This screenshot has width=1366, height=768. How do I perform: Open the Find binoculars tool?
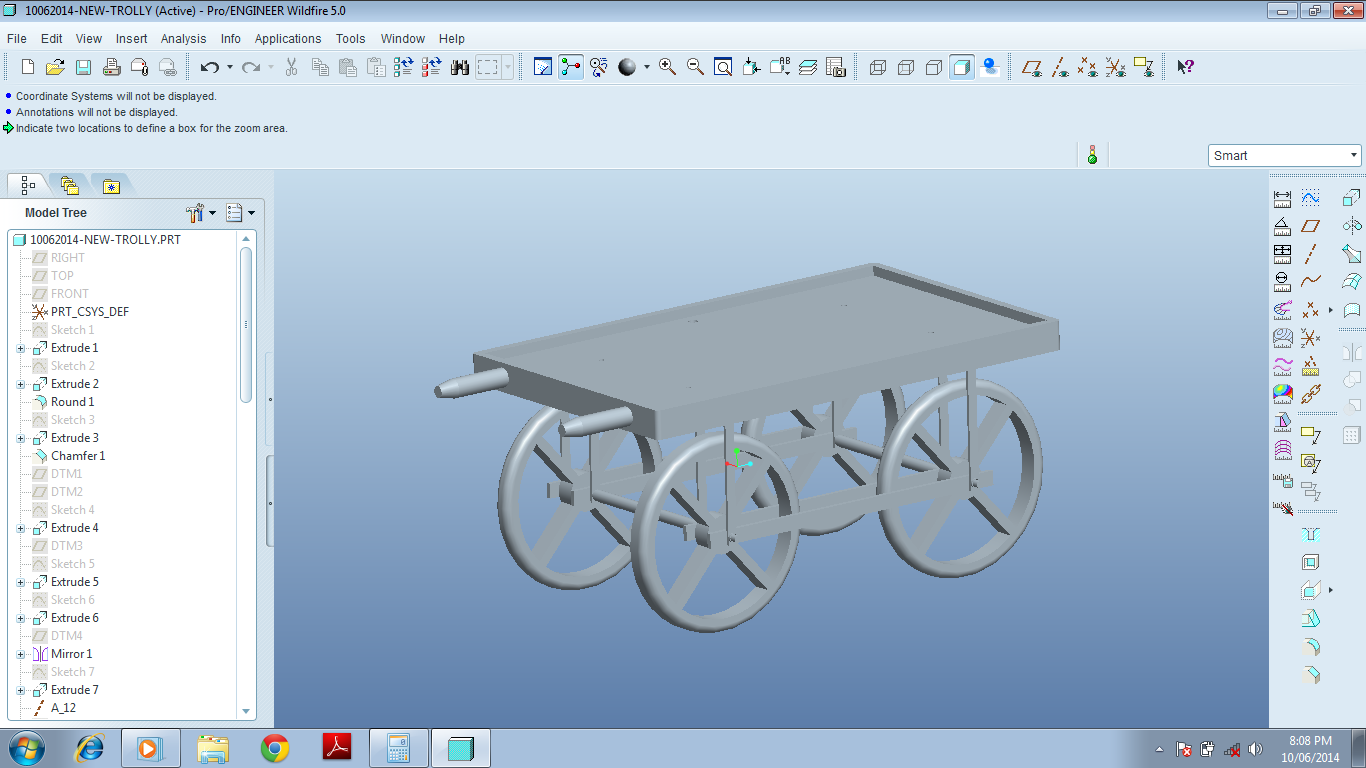click(x=460, y=67)
